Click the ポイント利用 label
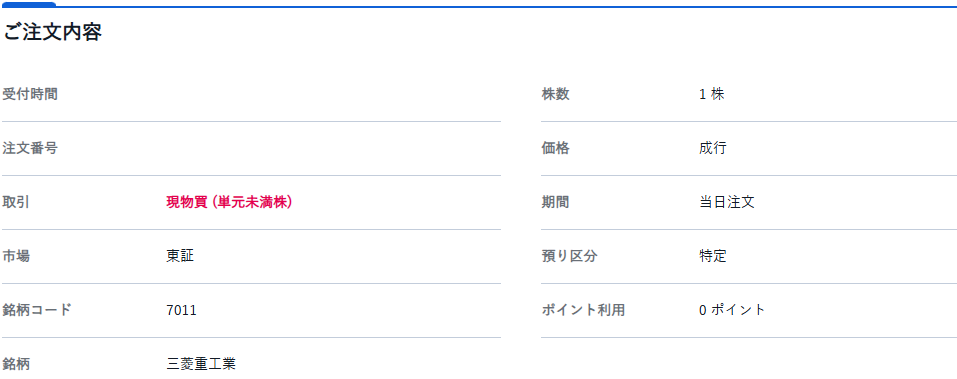The height and width of the screenshot is (379, 957). click(583, 310)
